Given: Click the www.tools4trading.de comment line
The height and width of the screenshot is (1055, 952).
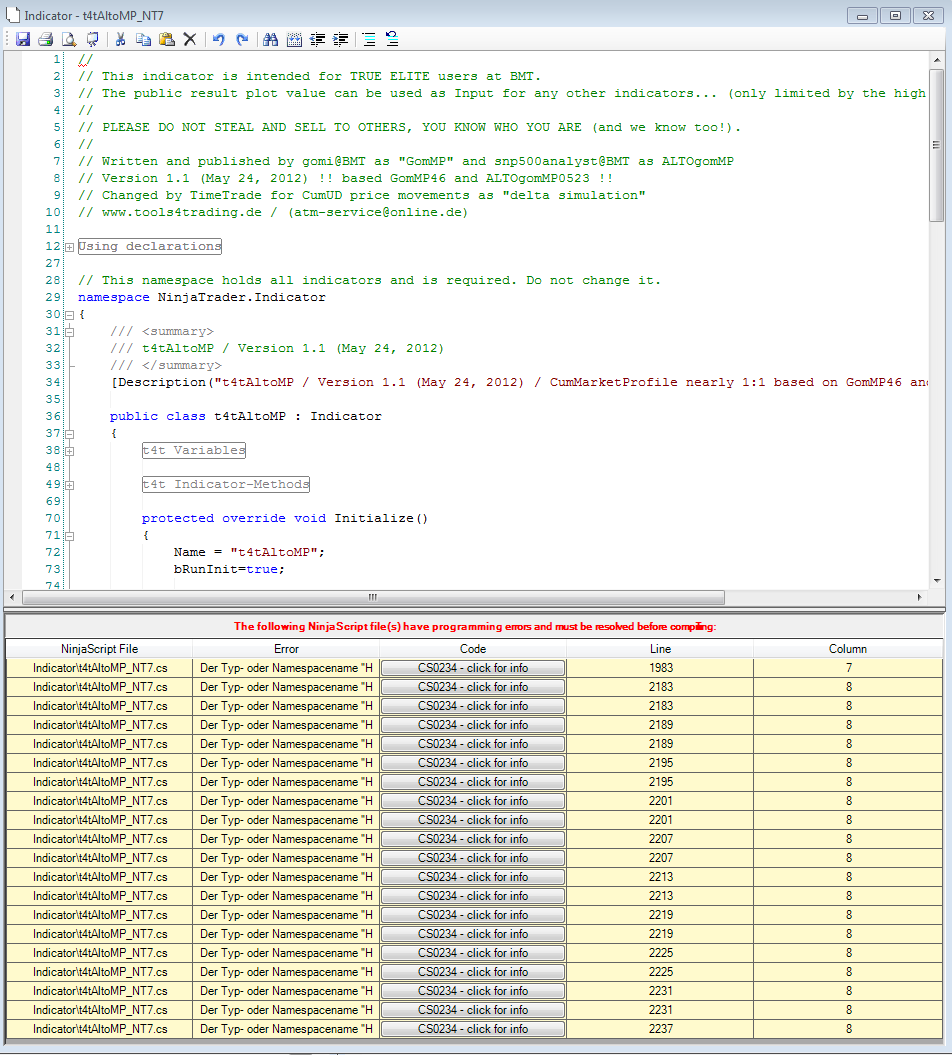Looking at the screenshot, I should click(x=272, y=213).
